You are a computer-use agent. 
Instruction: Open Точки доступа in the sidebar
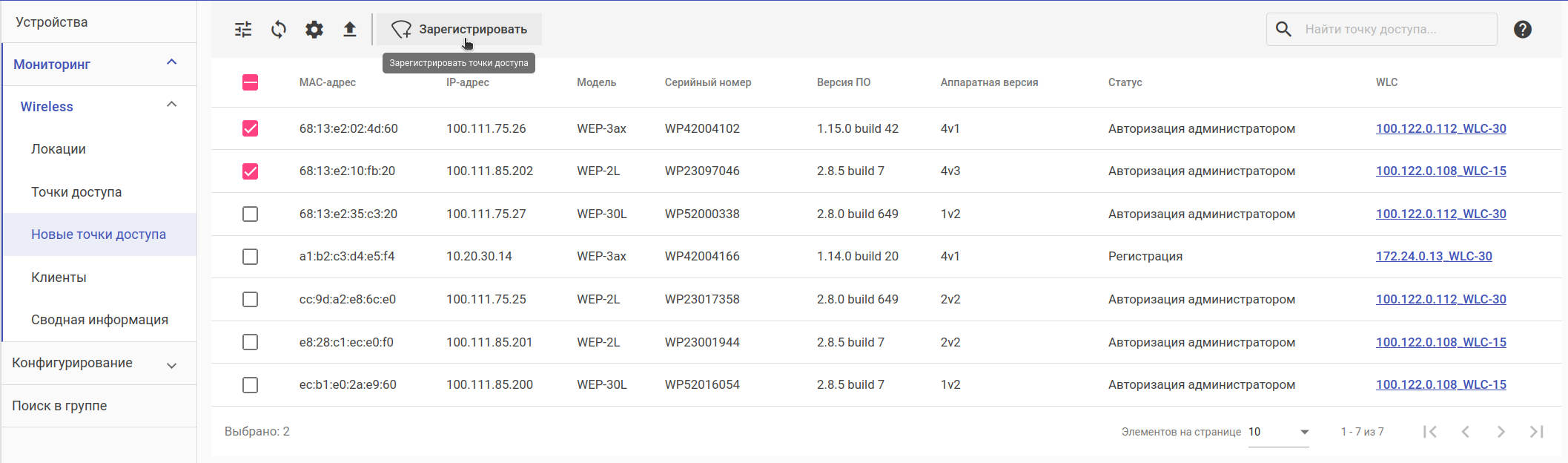76,192
